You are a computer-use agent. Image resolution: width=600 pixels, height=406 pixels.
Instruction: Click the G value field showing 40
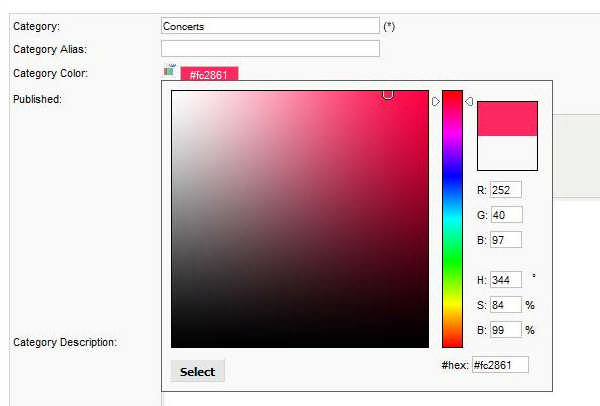(x=506, y=215)
